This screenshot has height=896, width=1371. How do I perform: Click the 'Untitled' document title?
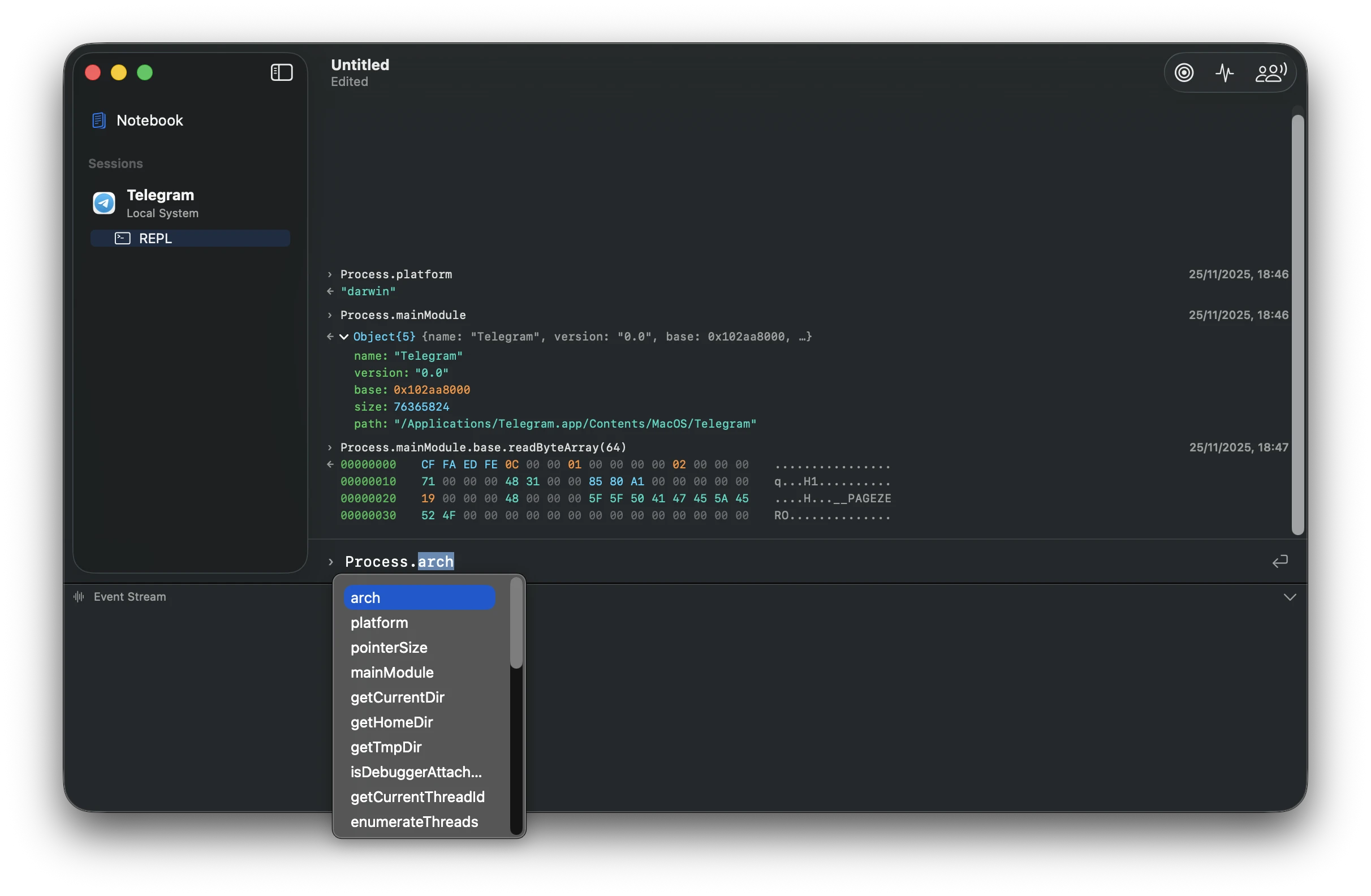[360, 64]
